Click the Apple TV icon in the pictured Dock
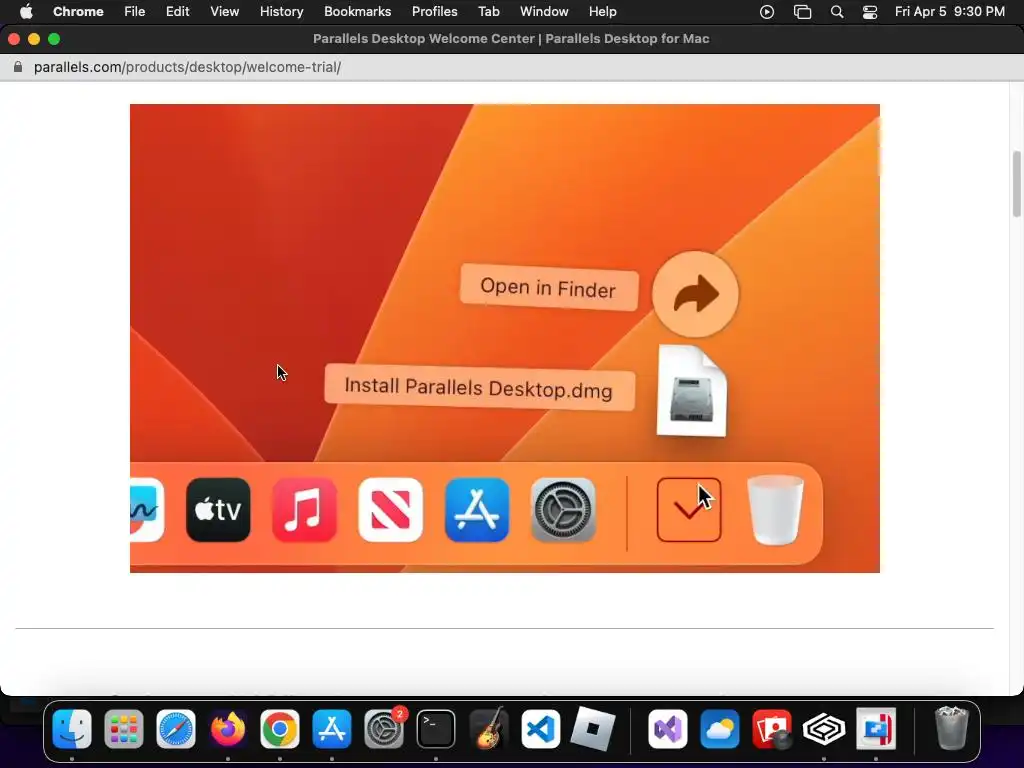 pos(218,510)
